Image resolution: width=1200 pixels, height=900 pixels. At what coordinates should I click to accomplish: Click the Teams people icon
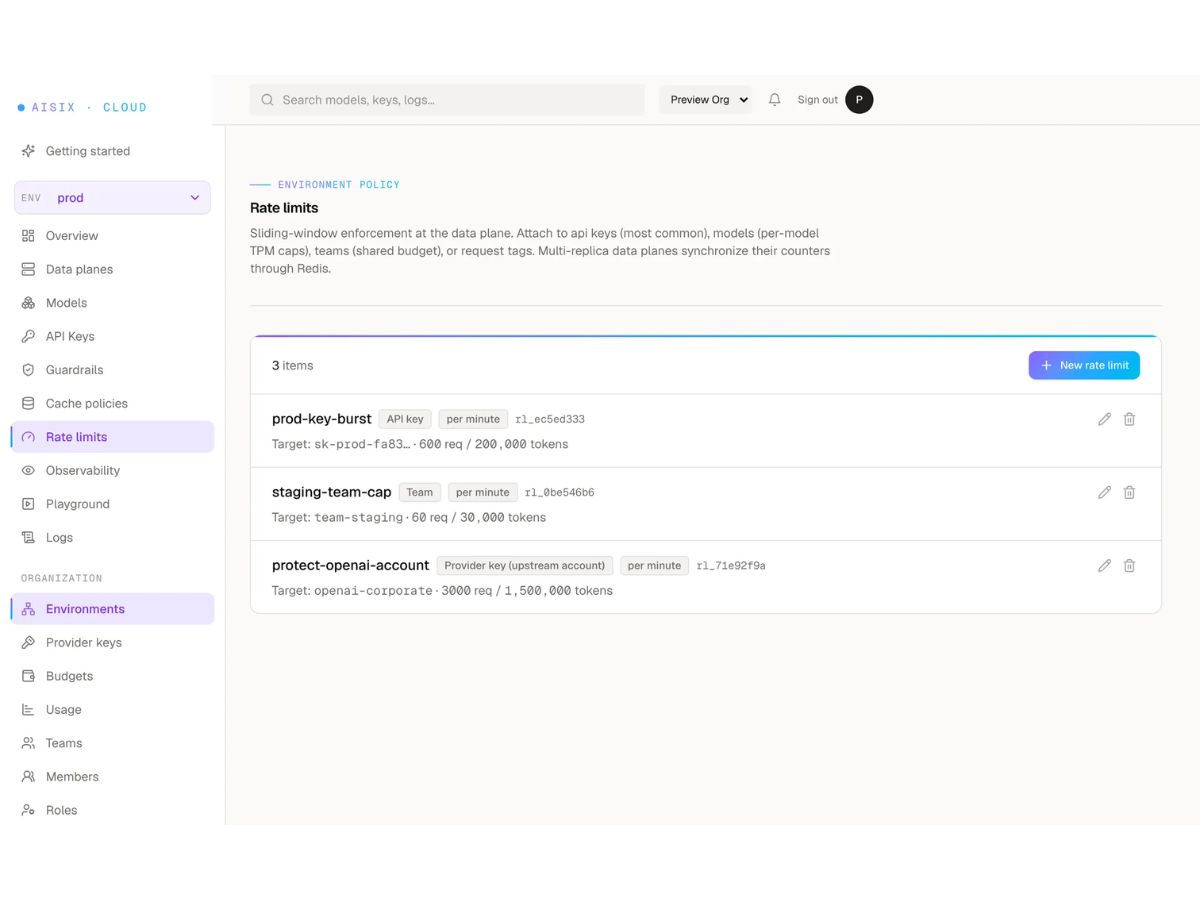point(28,743)
